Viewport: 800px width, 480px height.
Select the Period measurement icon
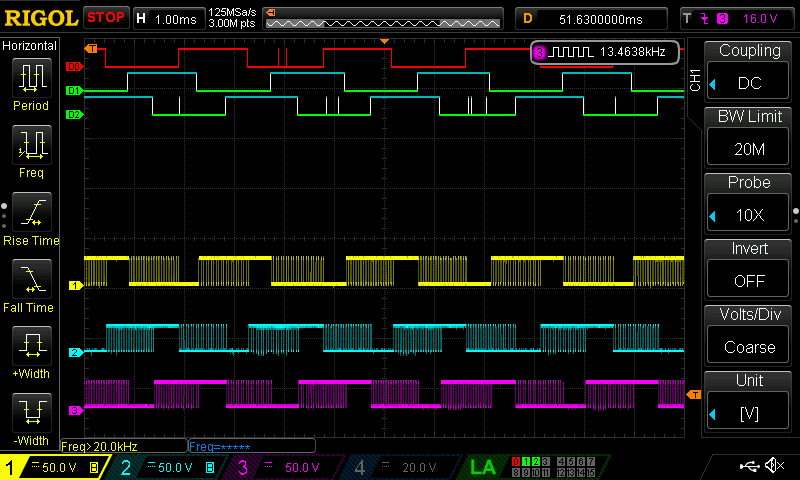pyautogui.click(x=32, y=78)
